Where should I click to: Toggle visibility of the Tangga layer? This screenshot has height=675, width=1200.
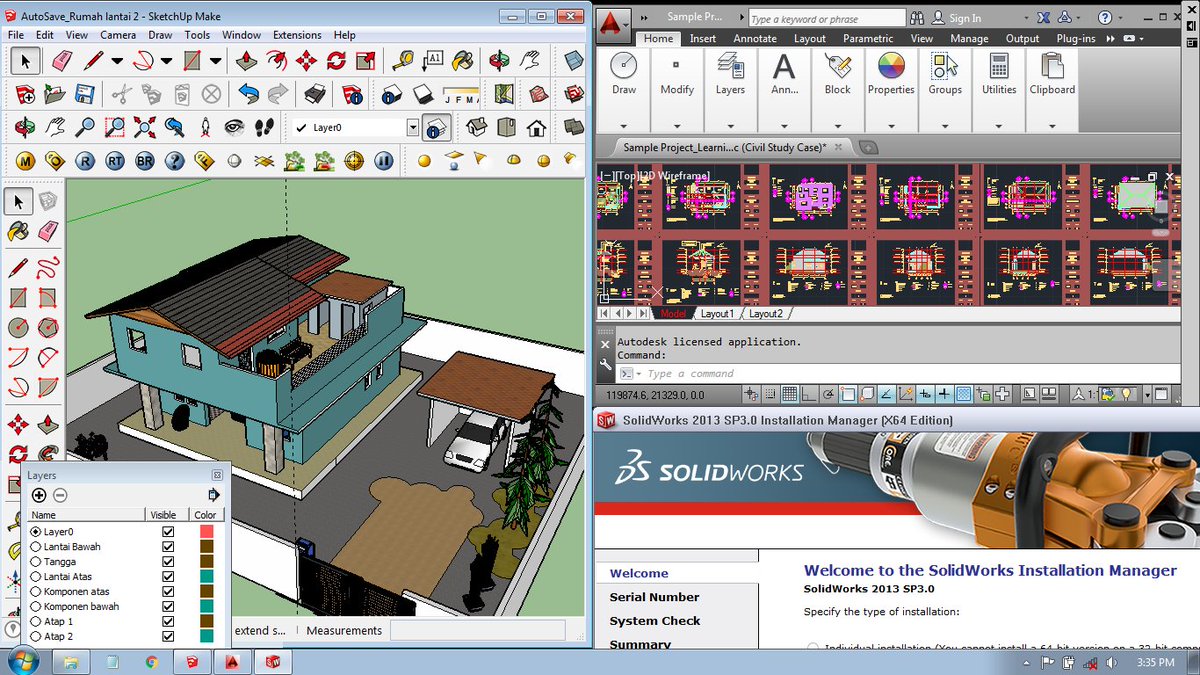click(168, 562)
